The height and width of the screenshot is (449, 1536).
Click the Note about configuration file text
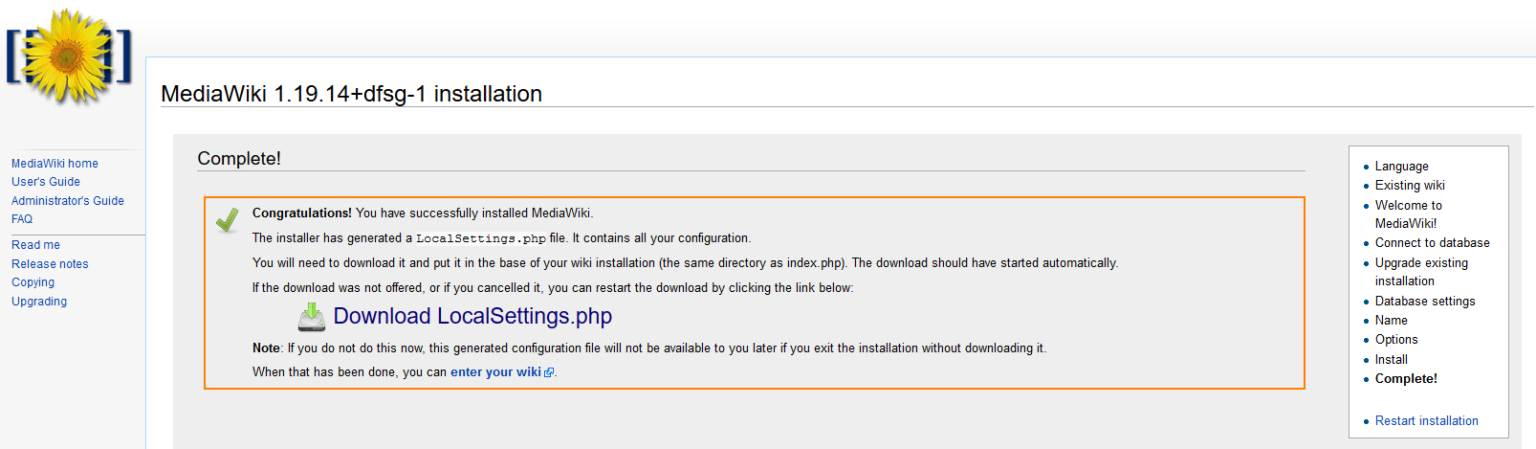click(649, 348)
